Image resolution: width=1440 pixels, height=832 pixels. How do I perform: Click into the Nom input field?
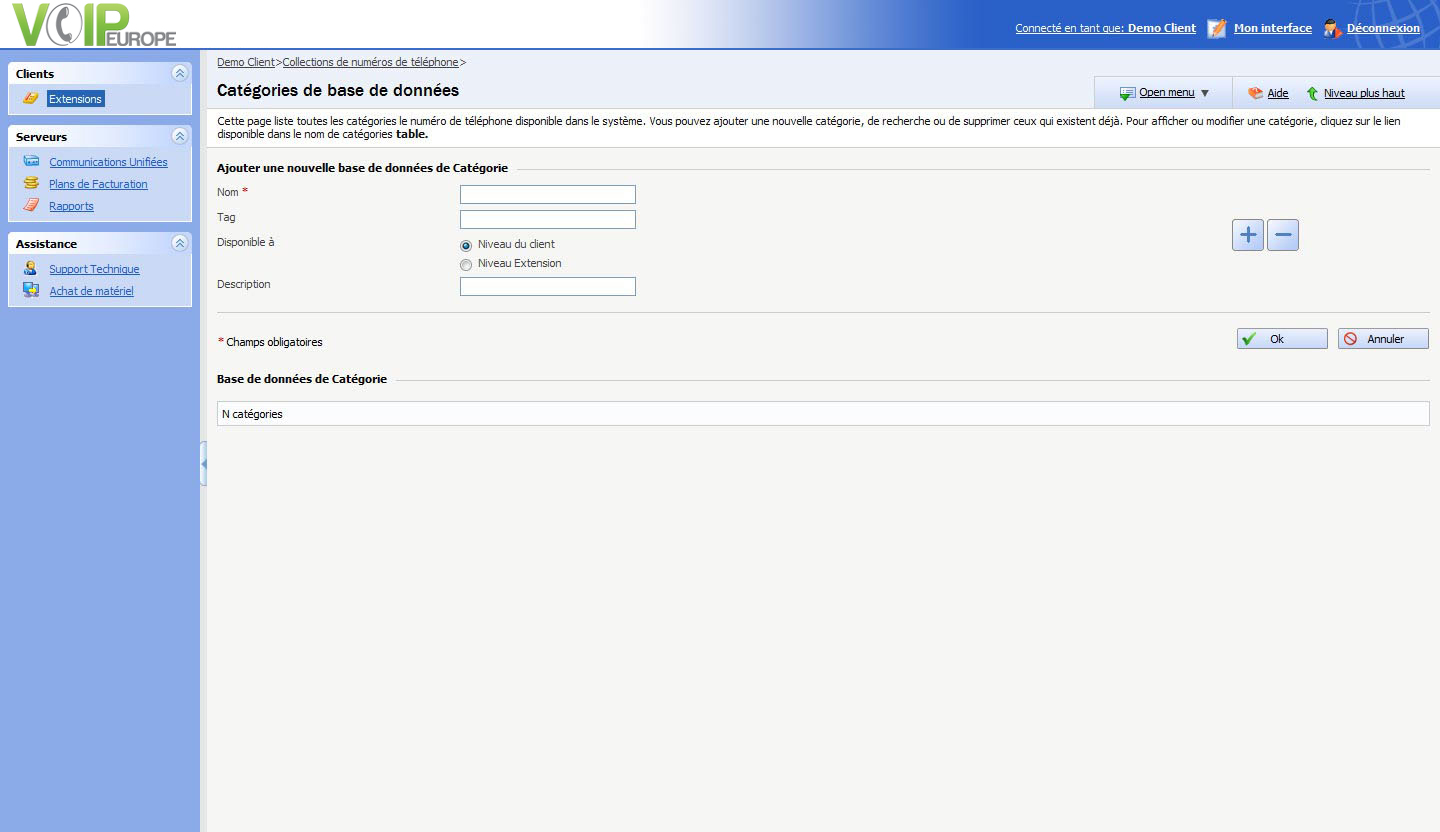547,194
